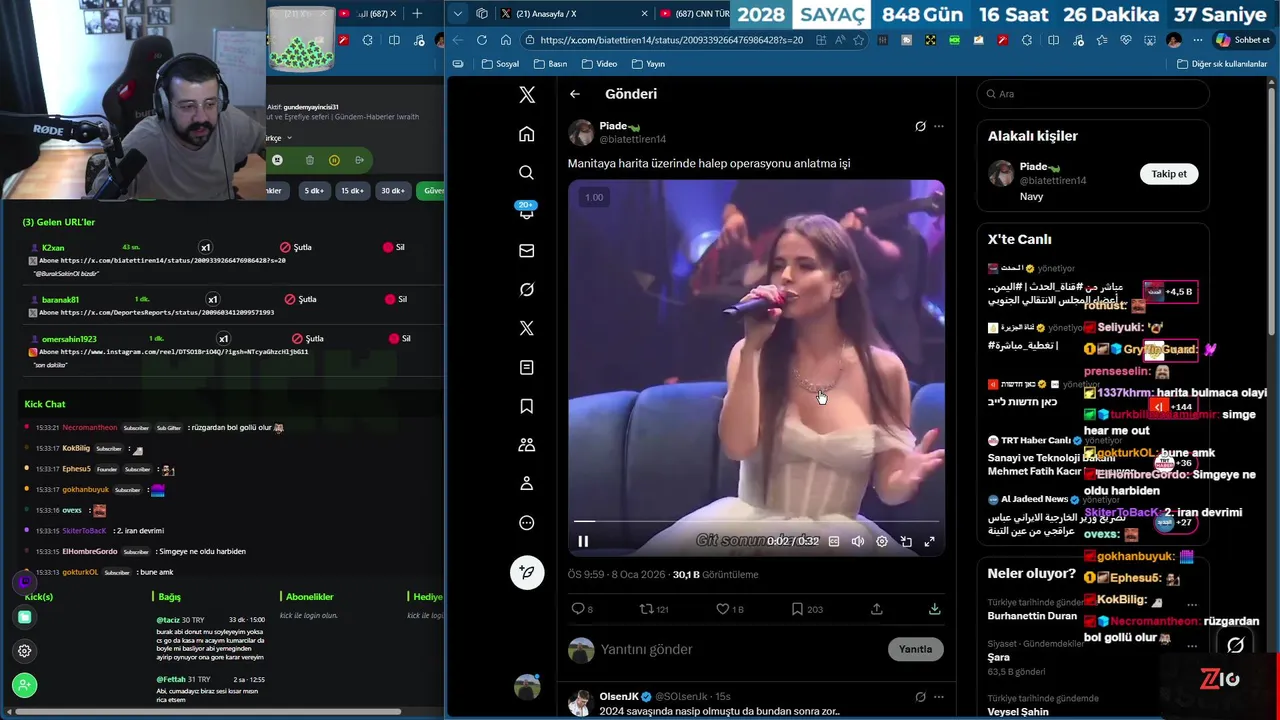Open Explore search in X sidebar
Image resolution: width=1280 pixels, height=720 pixels.
pyautogui.click(x=527, y=173)
